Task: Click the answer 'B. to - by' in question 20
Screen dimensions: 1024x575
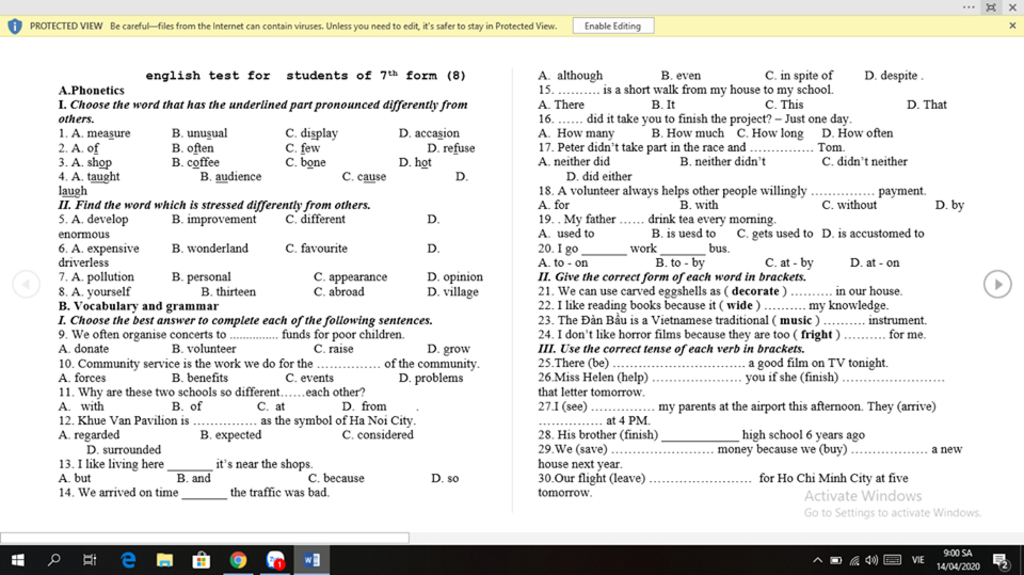Action: point(680,263)
